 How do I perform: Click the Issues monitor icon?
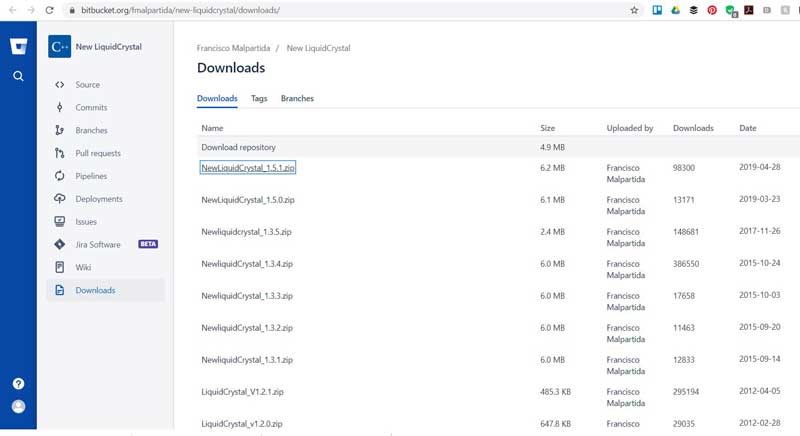point(60,221)
